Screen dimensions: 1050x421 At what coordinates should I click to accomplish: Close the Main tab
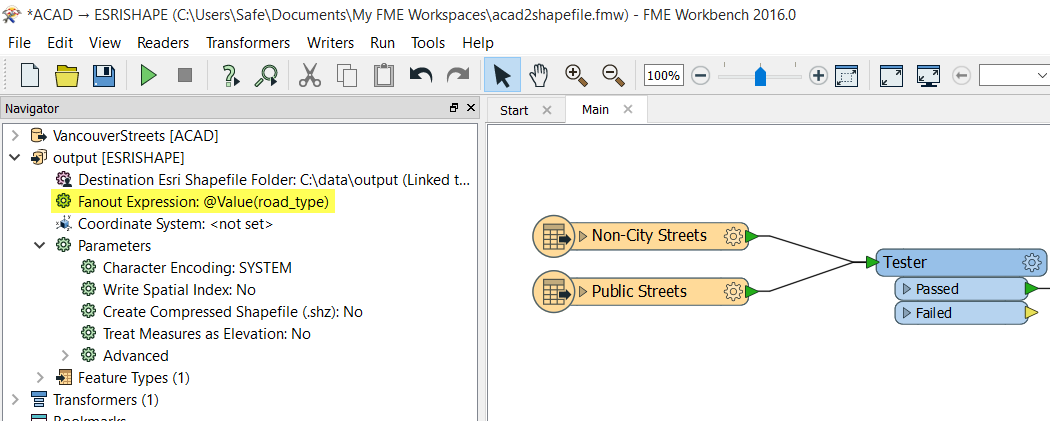tap(627, 109)
